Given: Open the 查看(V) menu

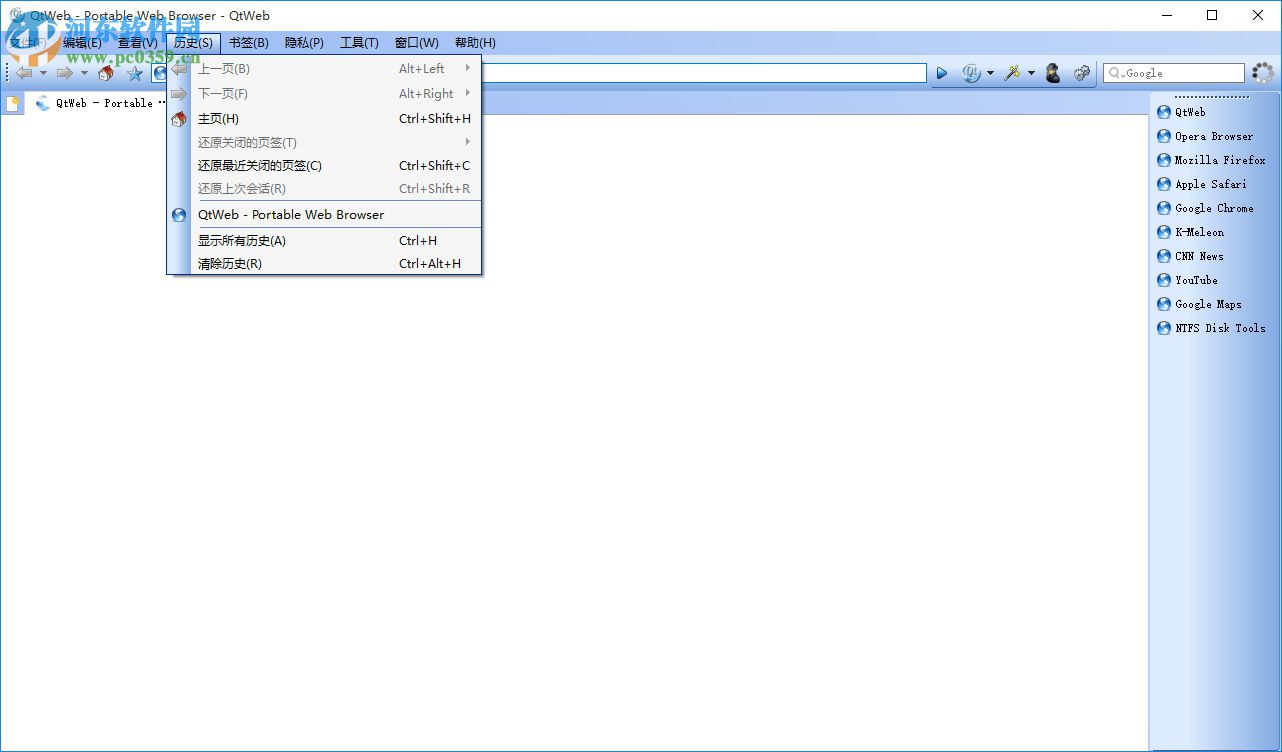Looking at the screenshot, I should click(x=137, y=43).
